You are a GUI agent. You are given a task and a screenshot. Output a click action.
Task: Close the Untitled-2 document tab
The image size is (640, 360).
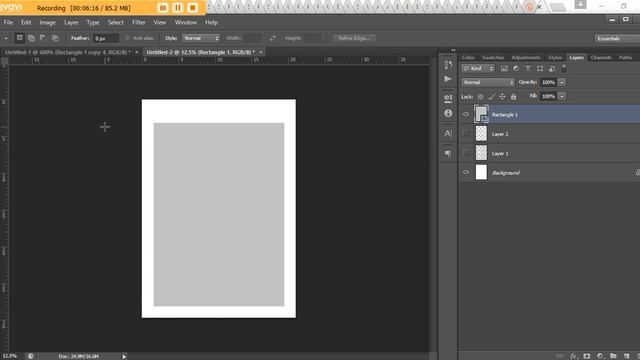tap(261, 52)
